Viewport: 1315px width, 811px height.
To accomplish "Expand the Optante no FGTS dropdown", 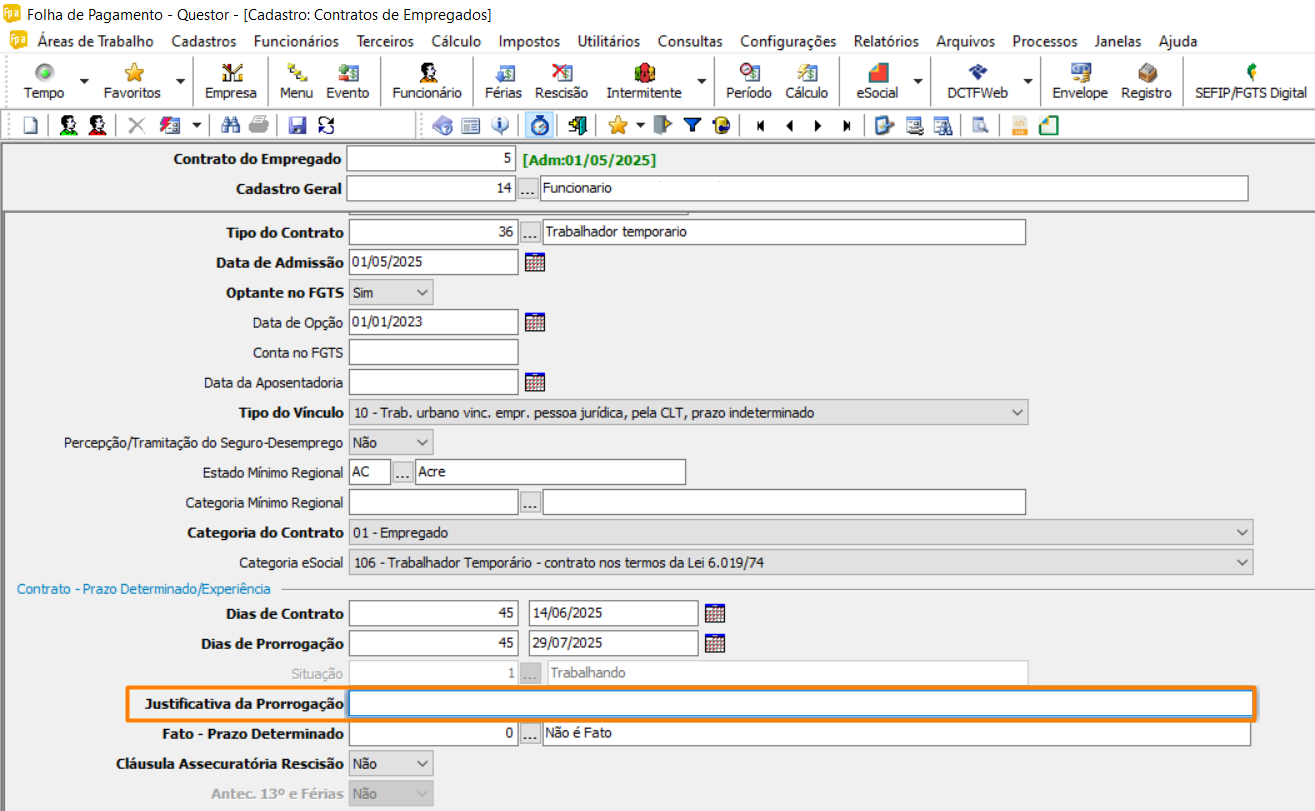I will point(422,293).
